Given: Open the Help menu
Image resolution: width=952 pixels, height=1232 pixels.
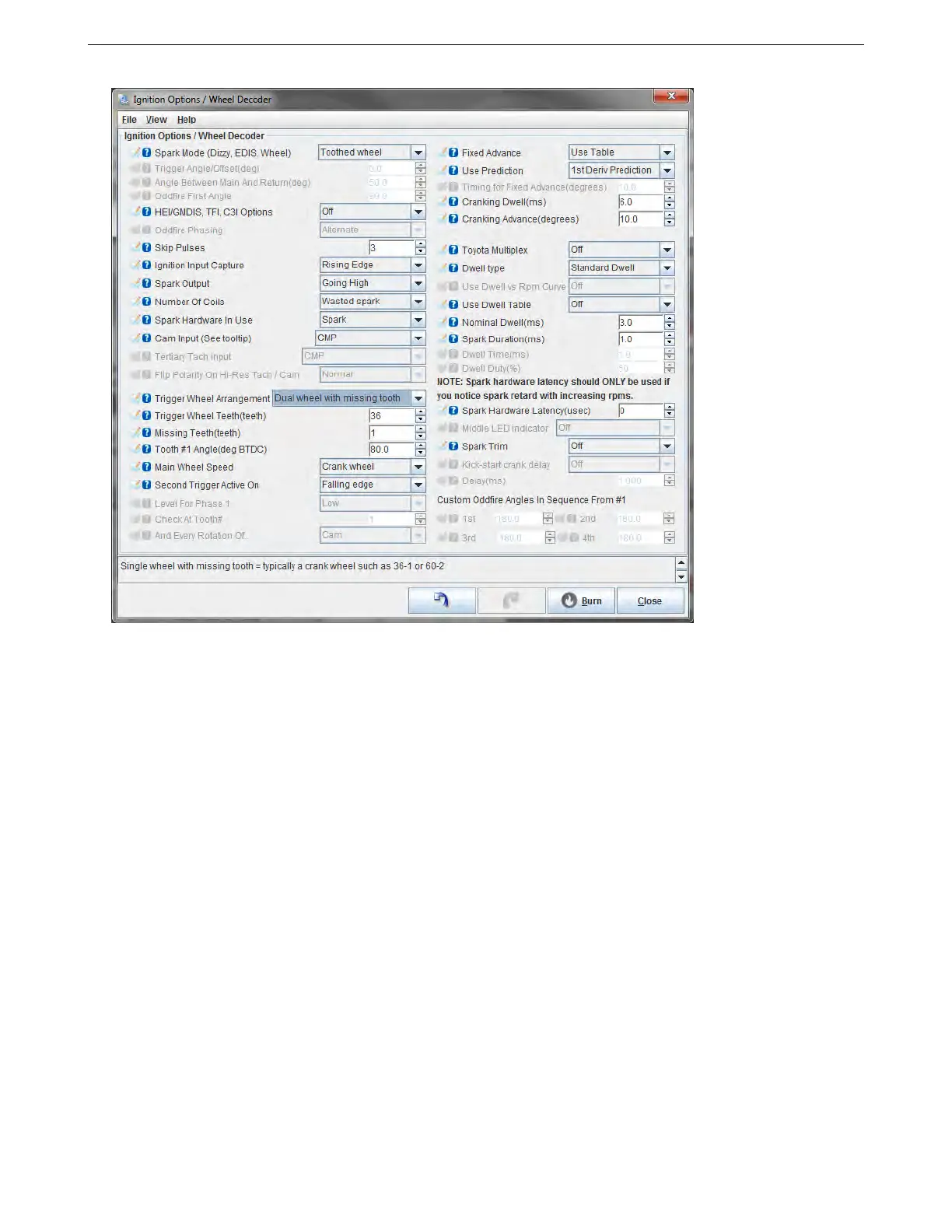Looking at the screenshot, I should 187,120.
